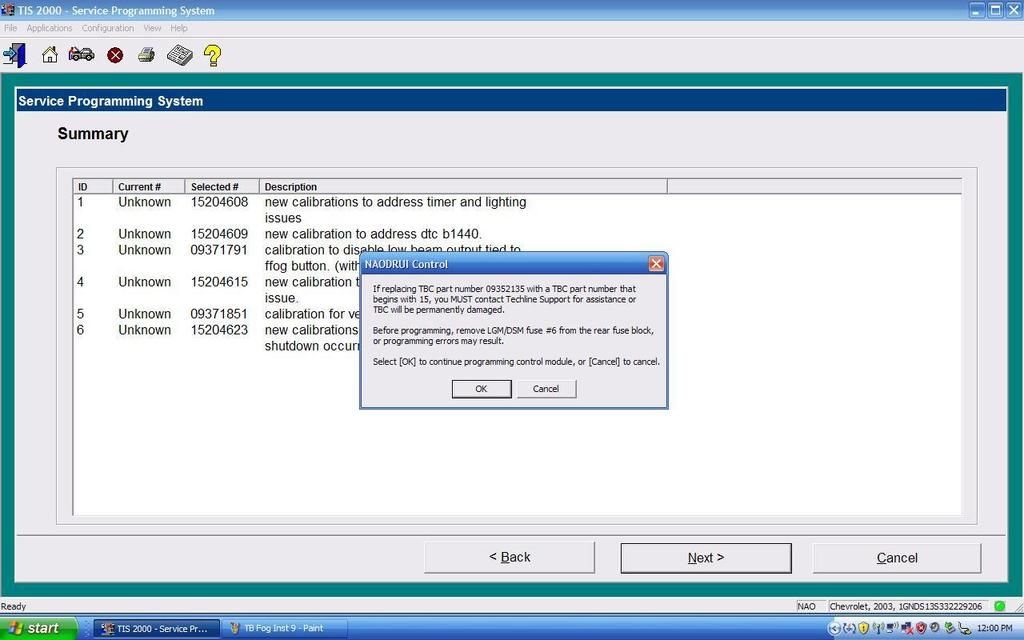Click the Ready status text
Image resolution: width=1024 pixels, height=640 pixels.
tap(14, 606)
